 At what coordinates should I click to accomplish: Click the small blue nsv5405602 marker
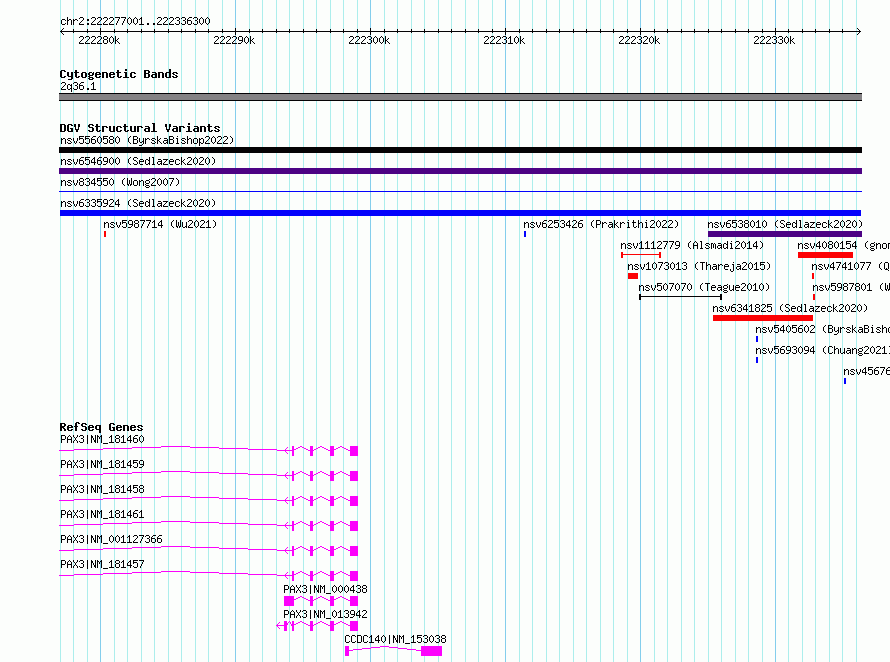(x=757, y=339)
